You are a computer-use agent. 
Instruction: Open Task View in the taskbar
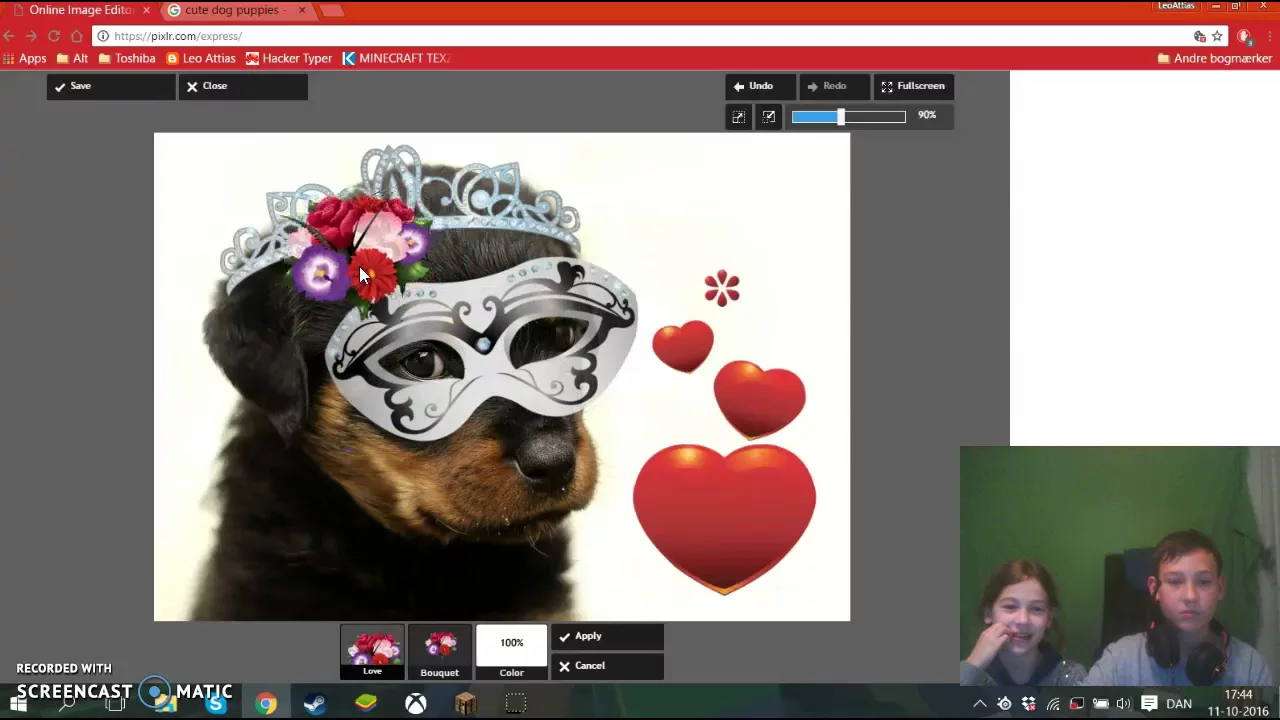115,704
